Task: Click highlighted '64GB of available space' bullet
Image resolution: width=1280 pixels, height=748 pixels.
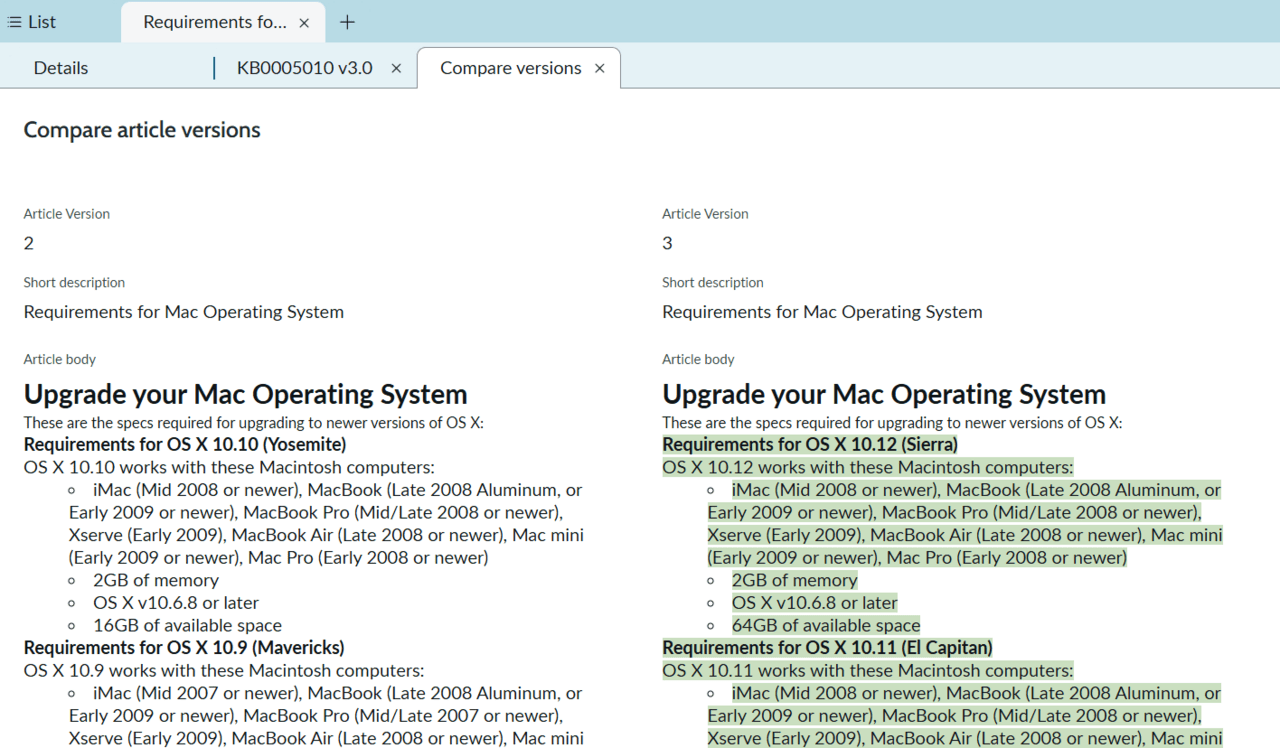Action: point(826,625)
